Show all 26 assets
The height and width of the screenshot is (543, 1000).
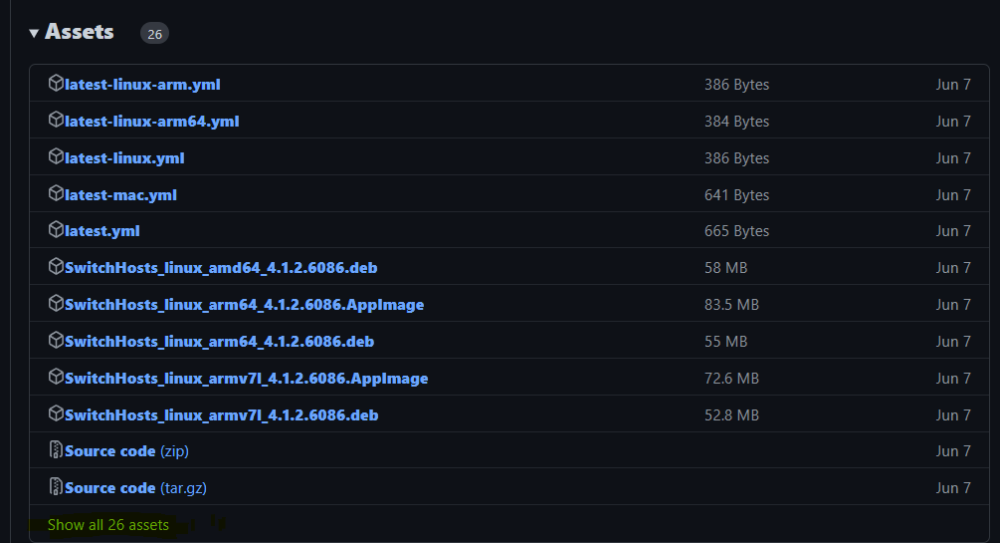108,525
